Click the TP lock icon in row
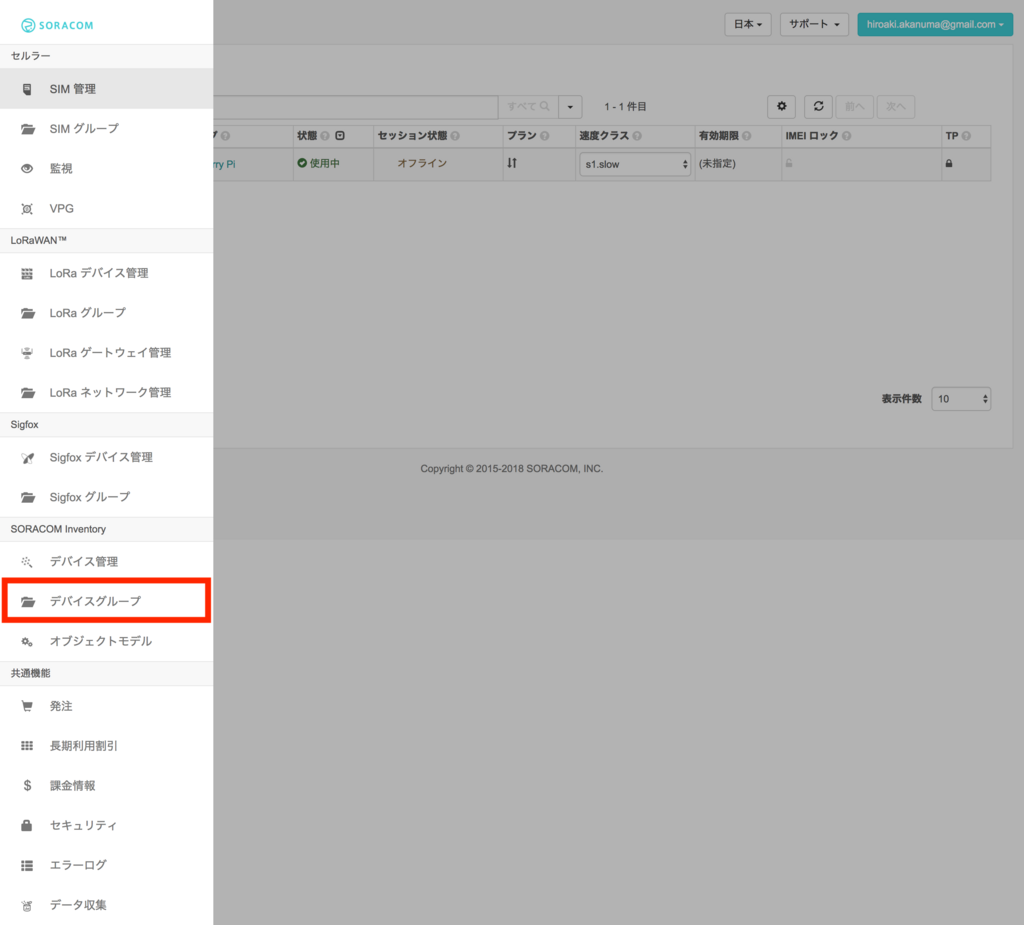This screenshot has height=925, width=1024. [x=949, y=163]
